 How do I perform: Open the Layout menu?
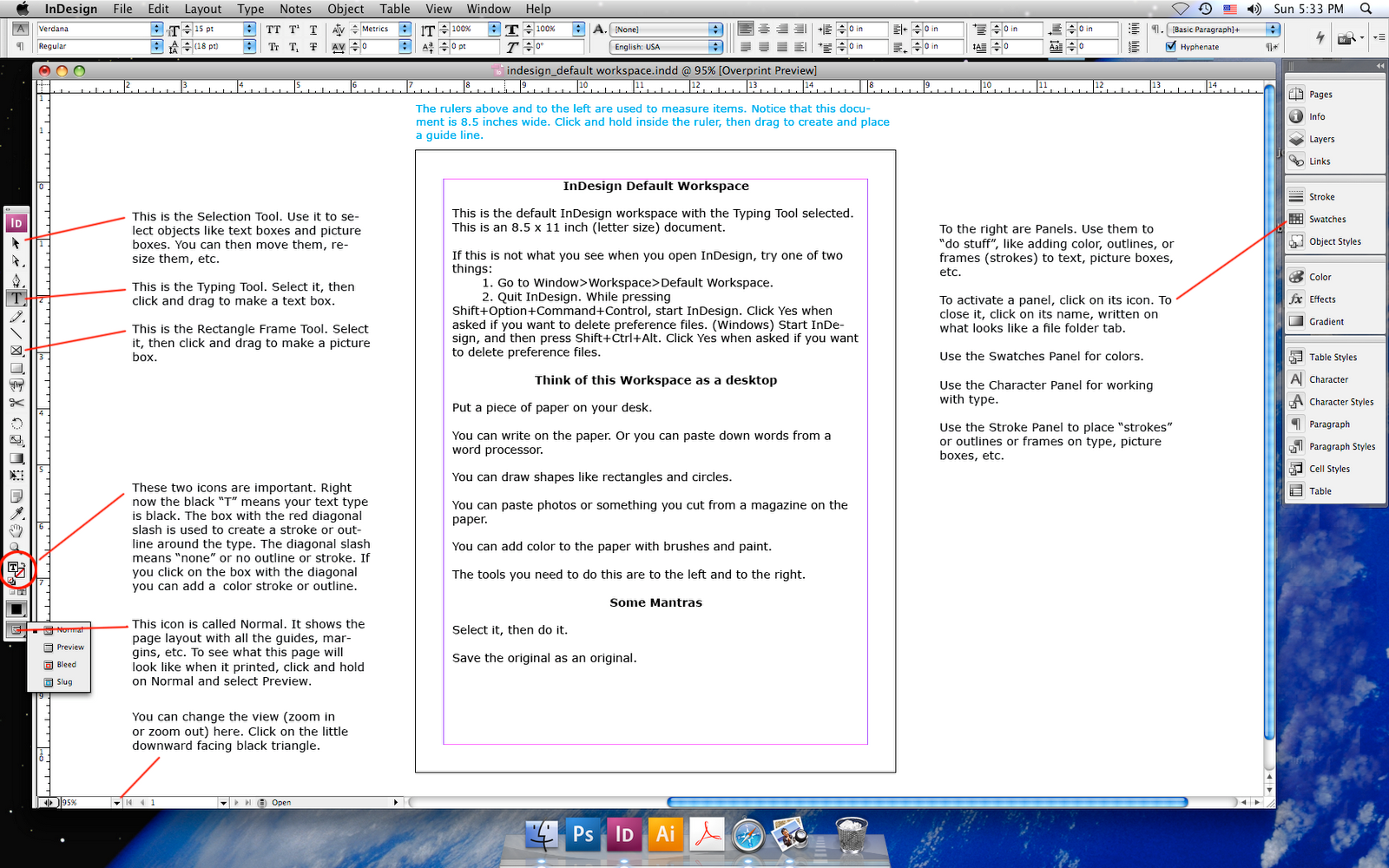[203, 9]
